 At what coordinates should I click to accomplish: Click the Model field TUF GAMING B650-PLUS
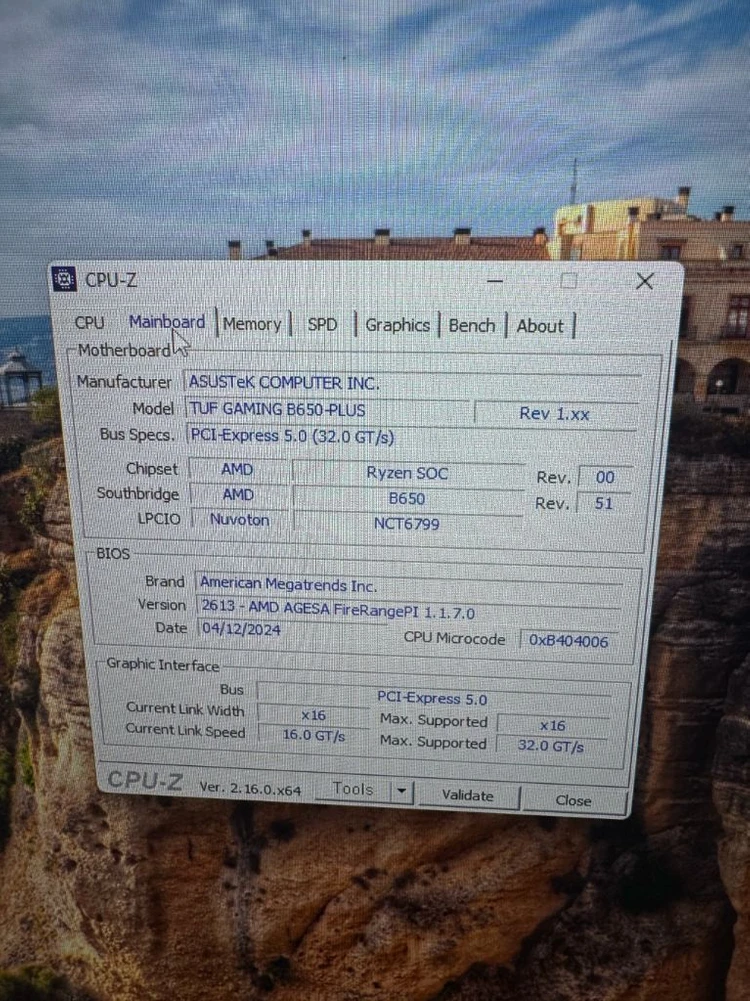328,410
